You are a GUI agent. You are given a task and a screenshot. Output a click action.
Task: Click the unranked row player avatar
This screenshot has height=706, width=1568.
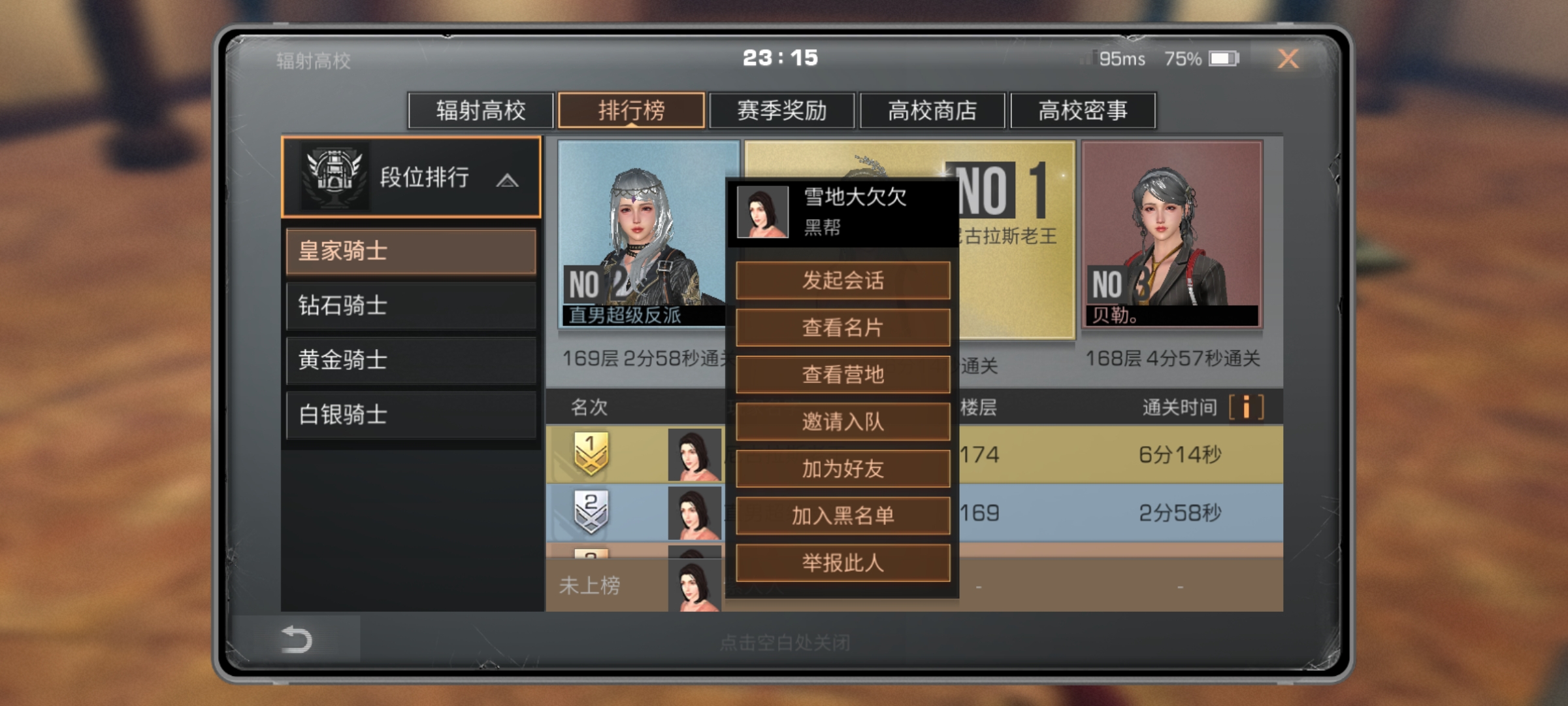[x=694, y=586]
